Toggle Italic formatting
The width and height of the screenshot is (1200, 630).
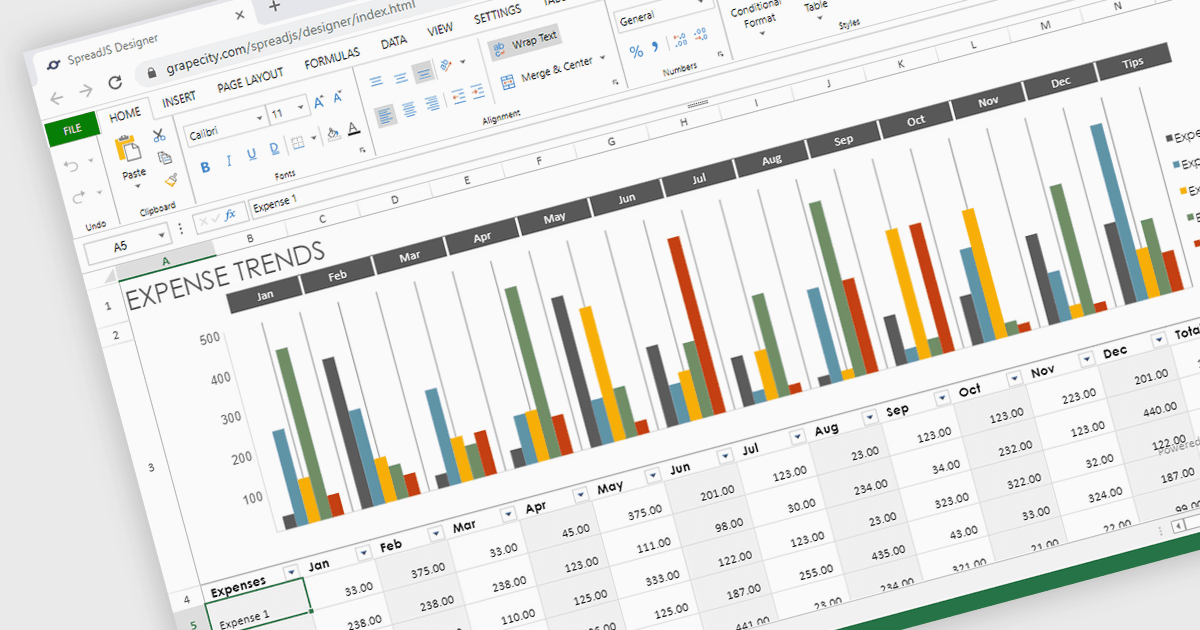[x=229, y=161]
